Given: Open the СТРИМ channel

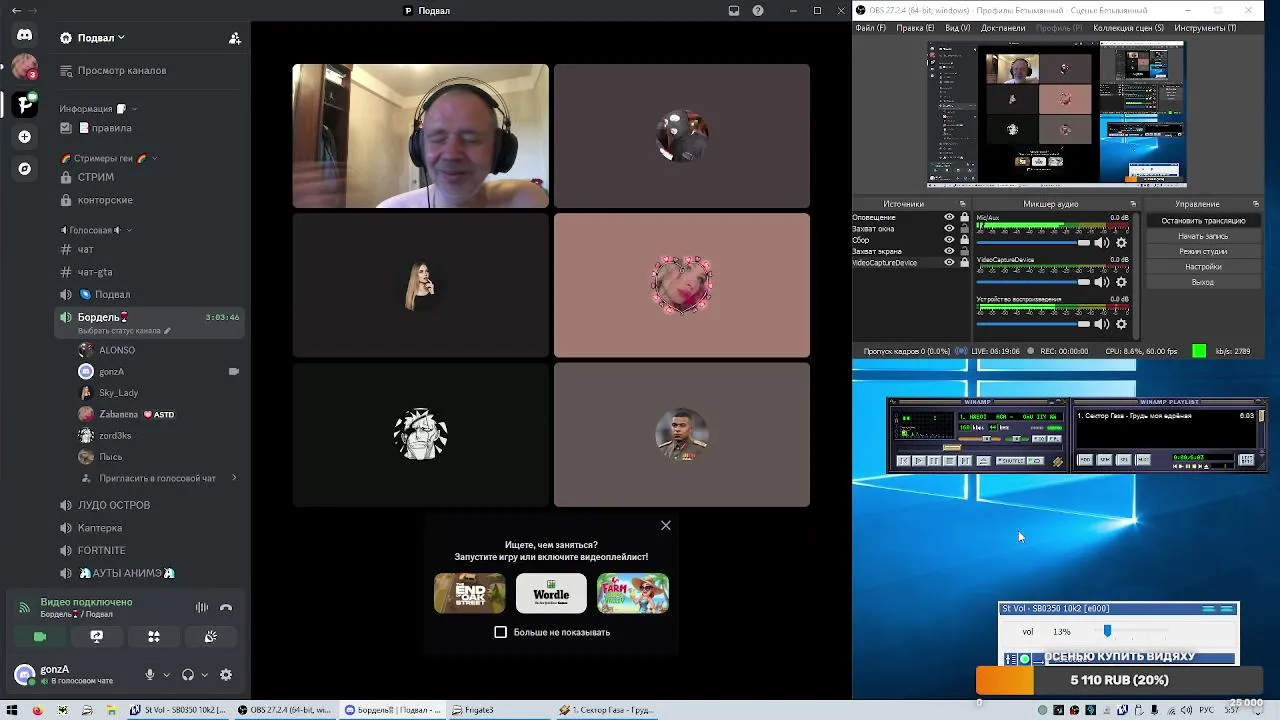Looking at the screenshot, I should 150,177.
